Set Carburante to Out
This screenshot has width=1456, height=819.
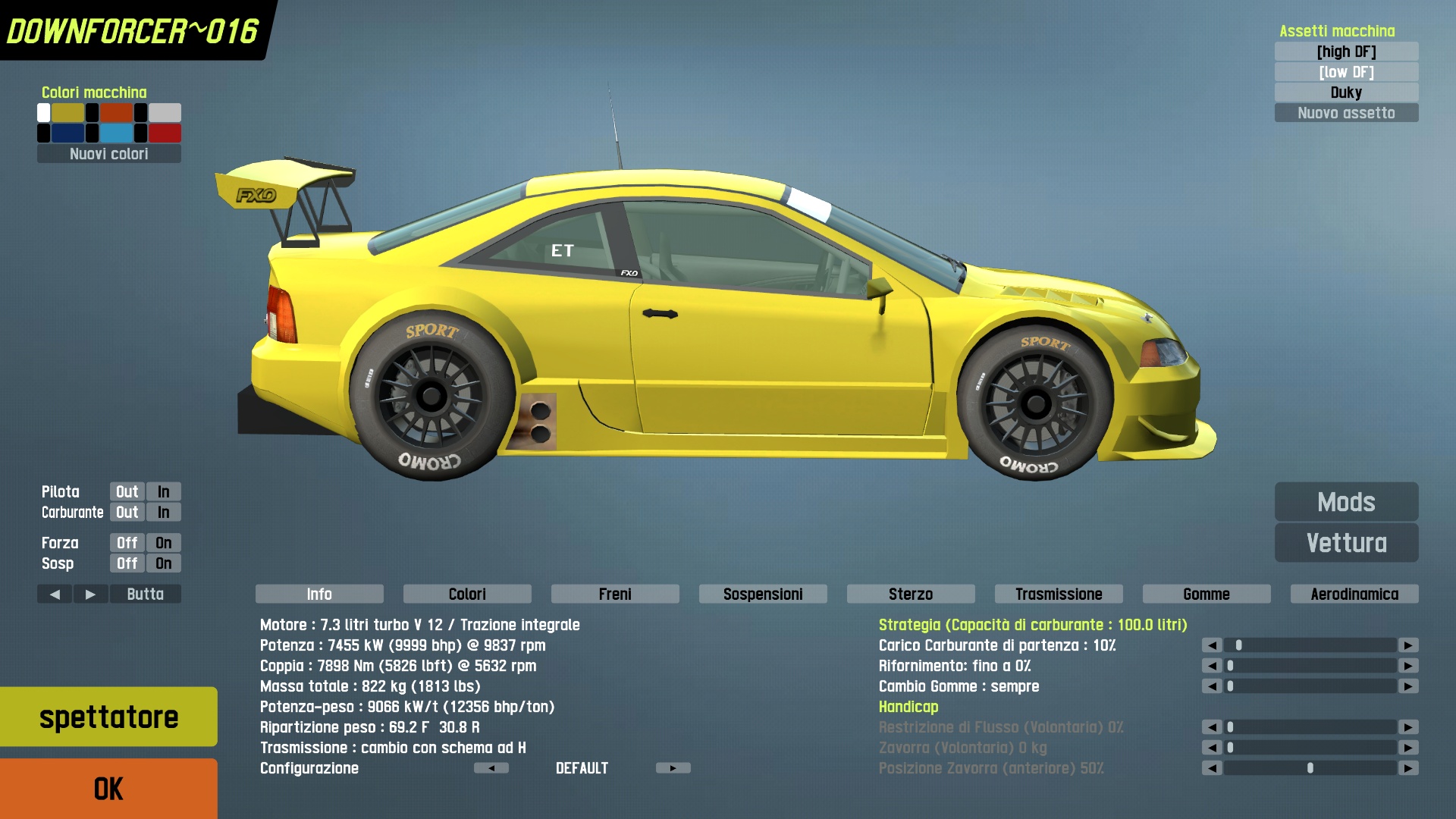click(x=127, y=513)
